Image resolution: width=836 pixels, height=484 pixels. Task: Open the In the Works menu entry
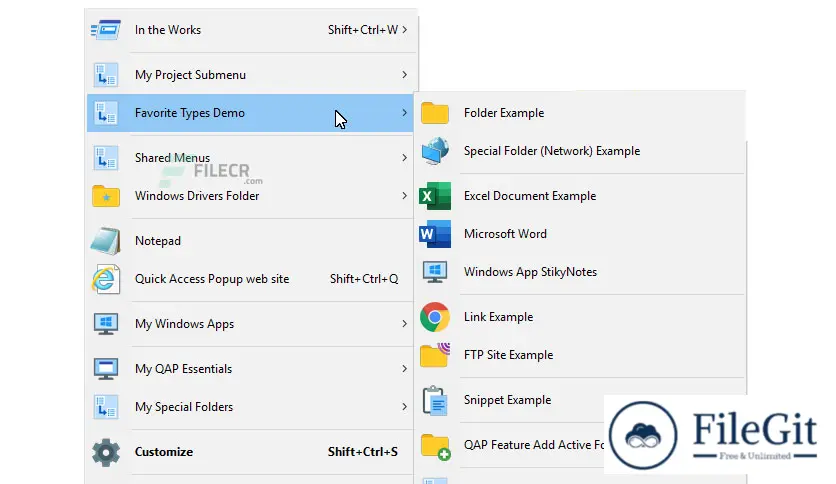[x=251, y=30]
